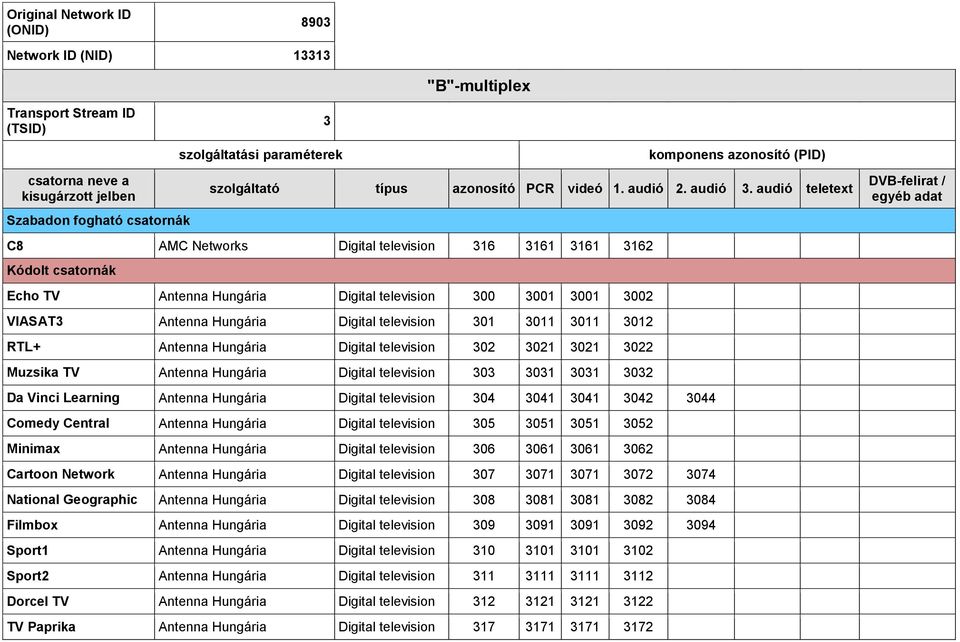Click the identifier 316 in the C8 row
This screenshot has width=960, height=642.
(484, 246)
